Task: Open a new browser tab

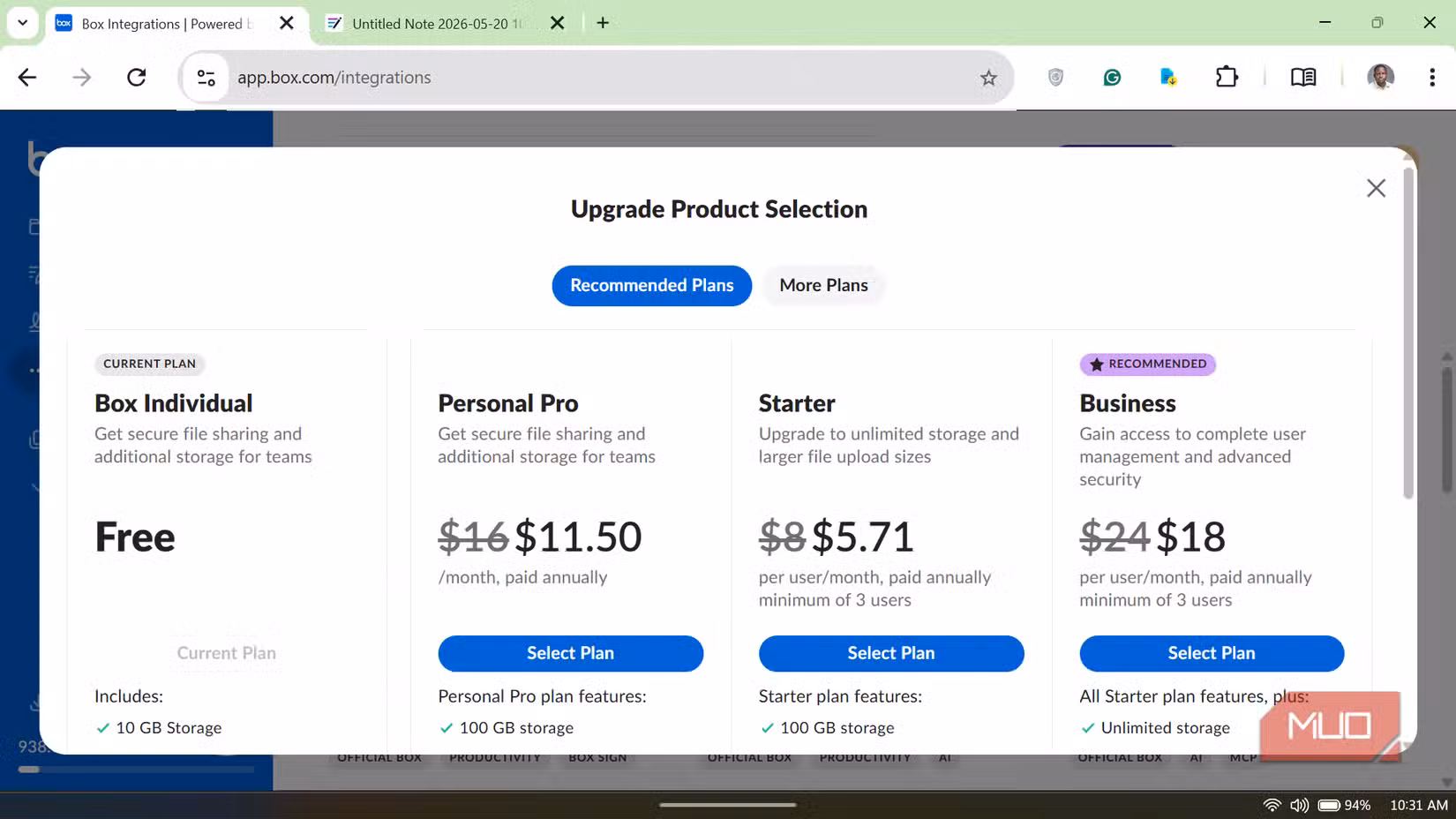Action: [603, 23]
